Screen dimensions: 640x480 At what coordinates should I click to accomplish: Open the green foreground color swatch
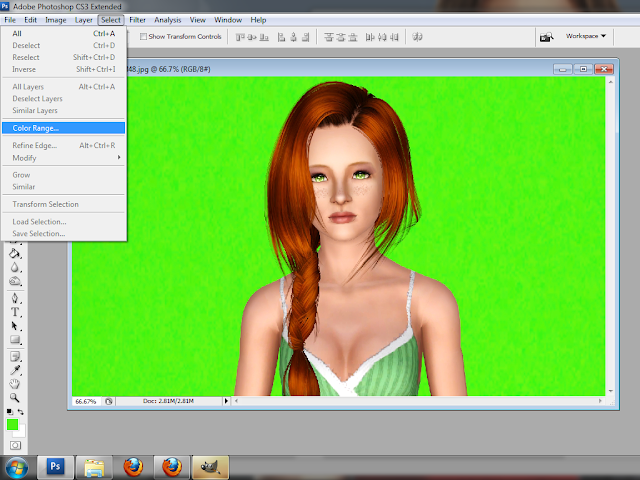click(x=13, y=425)
